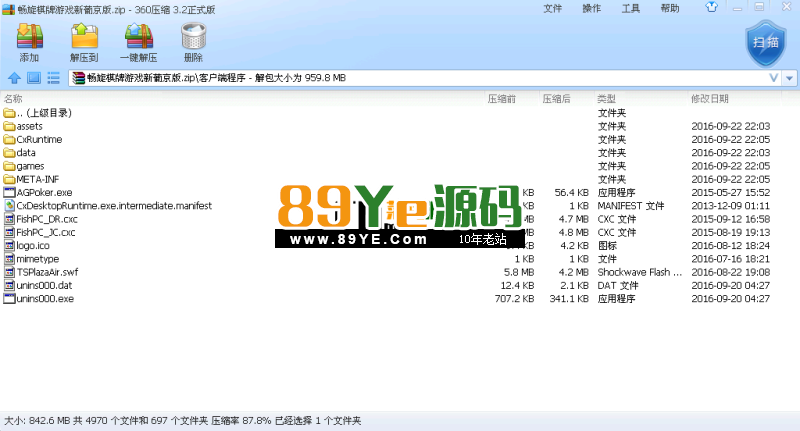Click the 解压到 (Extract to) icon
This screenshot has width=800, height=431.
[x=84, y=37]
